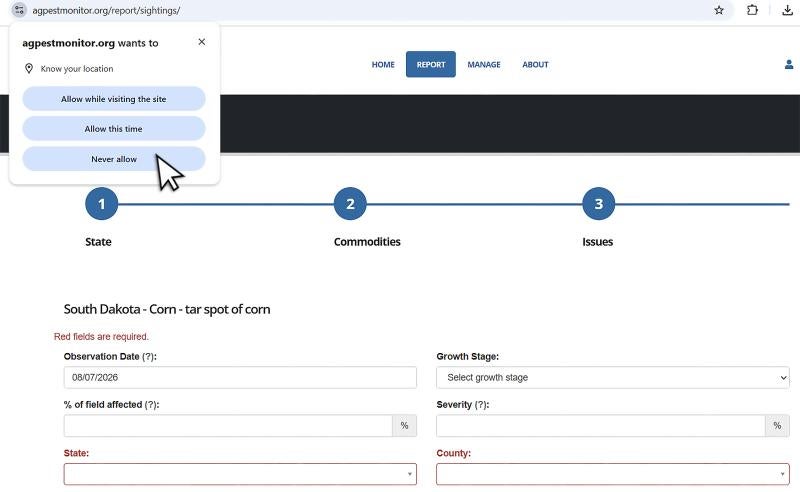Open the user account profile icon
The width and height of the screenshot is (800, 492).
coord(789,64)
